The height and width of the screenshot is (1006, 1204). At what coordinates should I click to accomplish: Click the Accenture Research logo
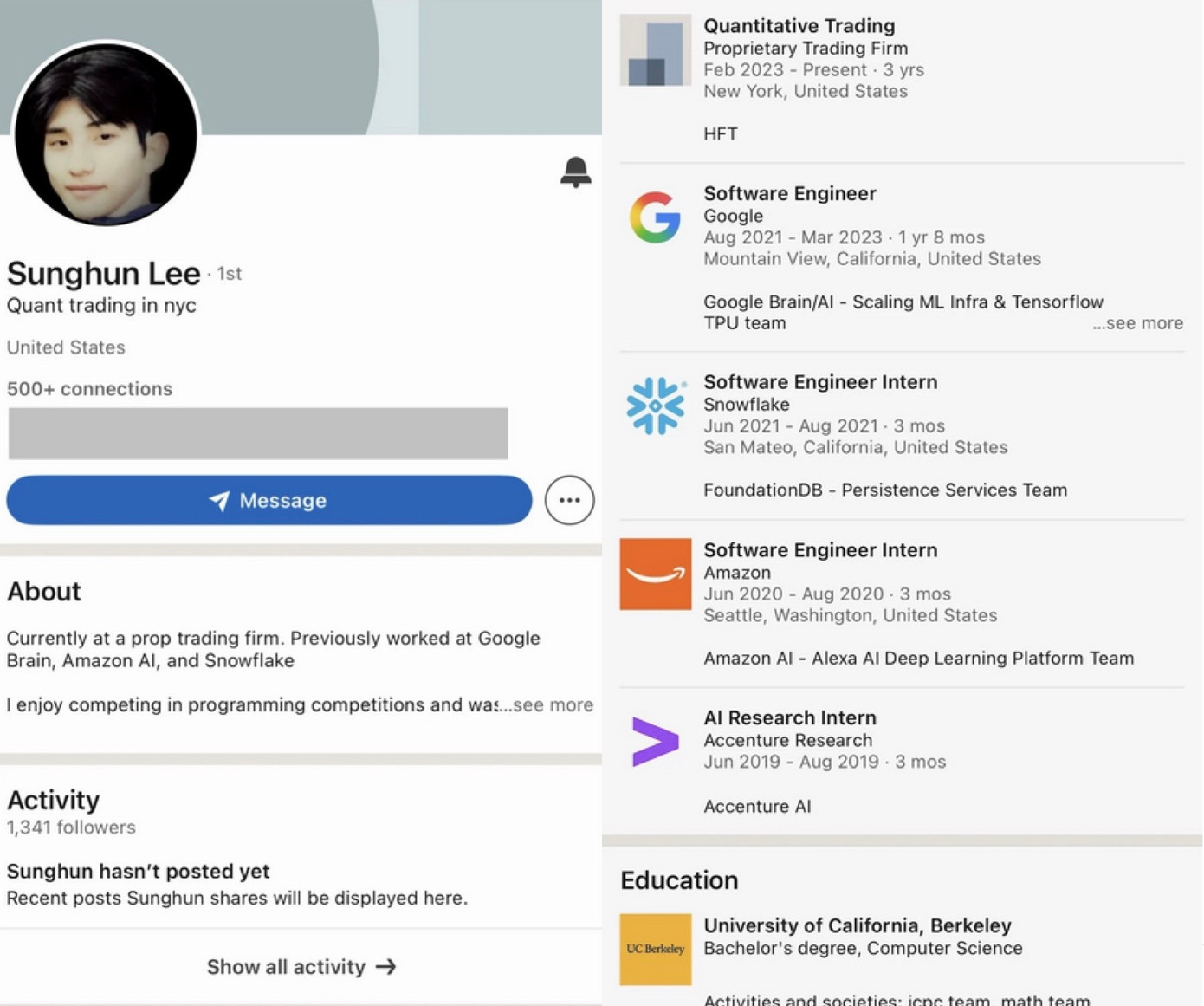click(x=655, y=742)
